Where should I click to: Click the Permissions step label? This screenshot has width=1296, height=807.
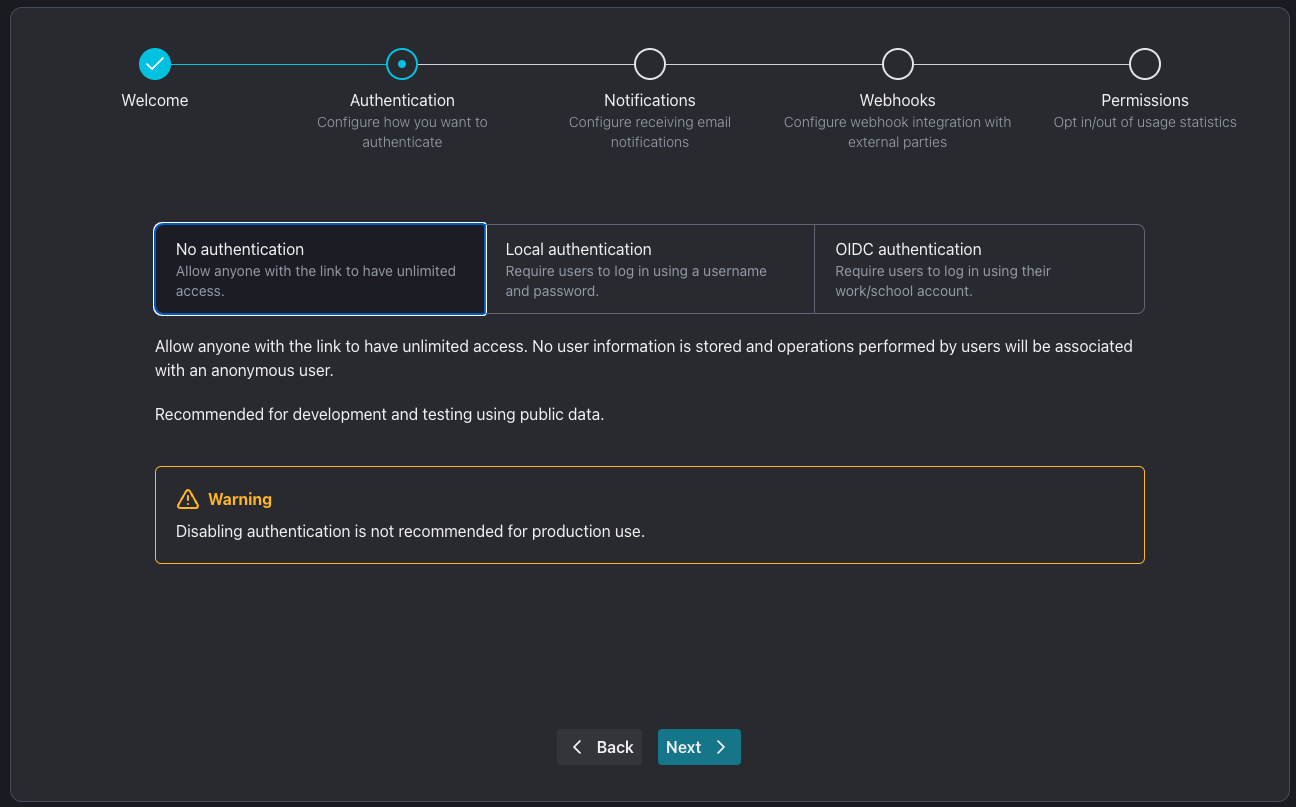coord(1145,100)
